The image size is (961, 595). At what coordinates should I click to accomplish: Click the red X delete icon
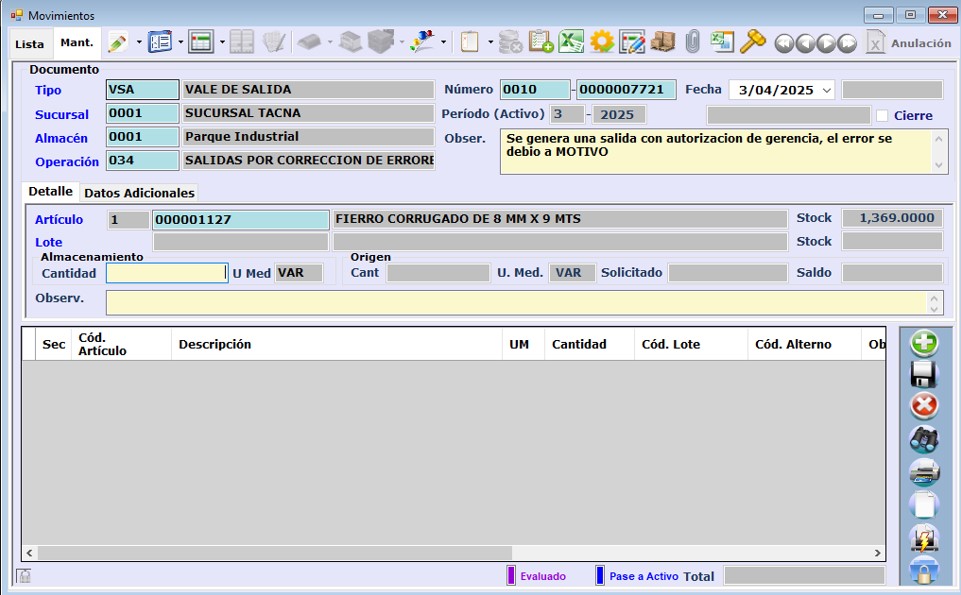coord(923,406)
